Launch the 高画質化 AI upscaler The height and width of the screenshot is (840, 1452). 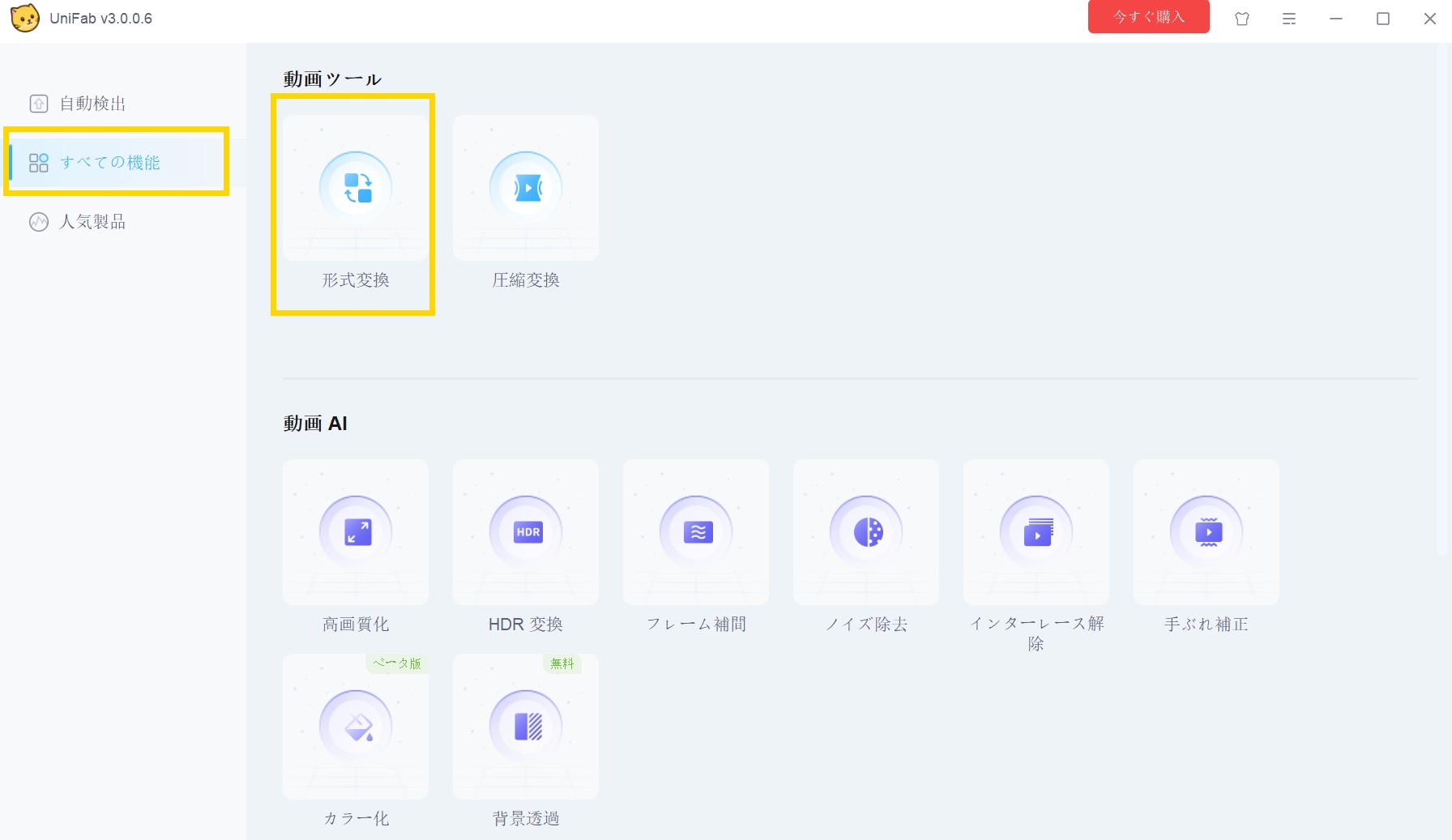(x=356, y=532)
